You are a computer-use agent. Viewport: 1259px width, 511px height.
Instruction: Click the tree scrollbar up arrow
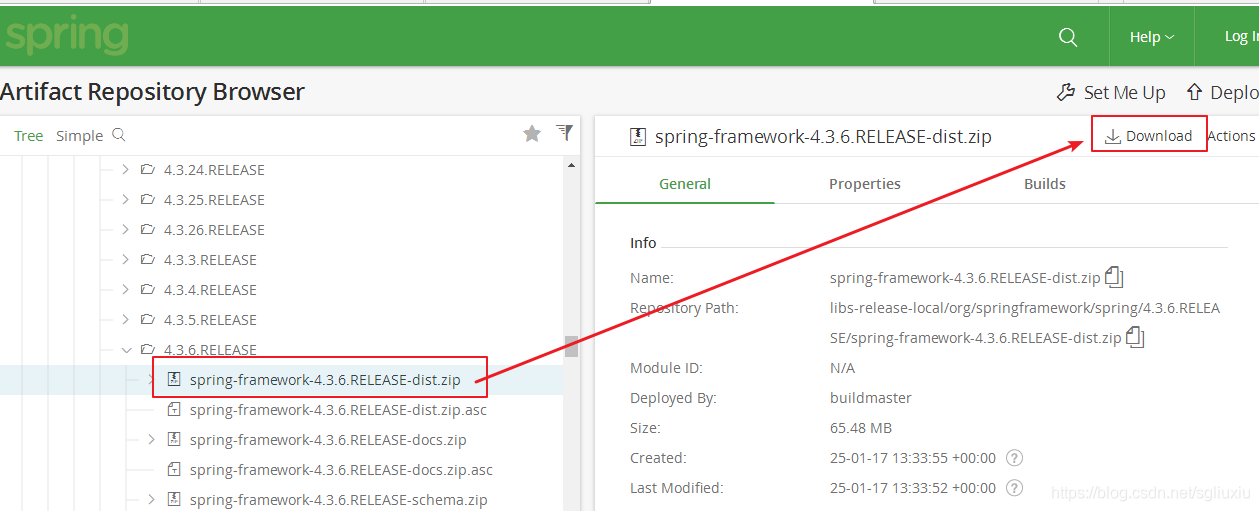(572, 166)
